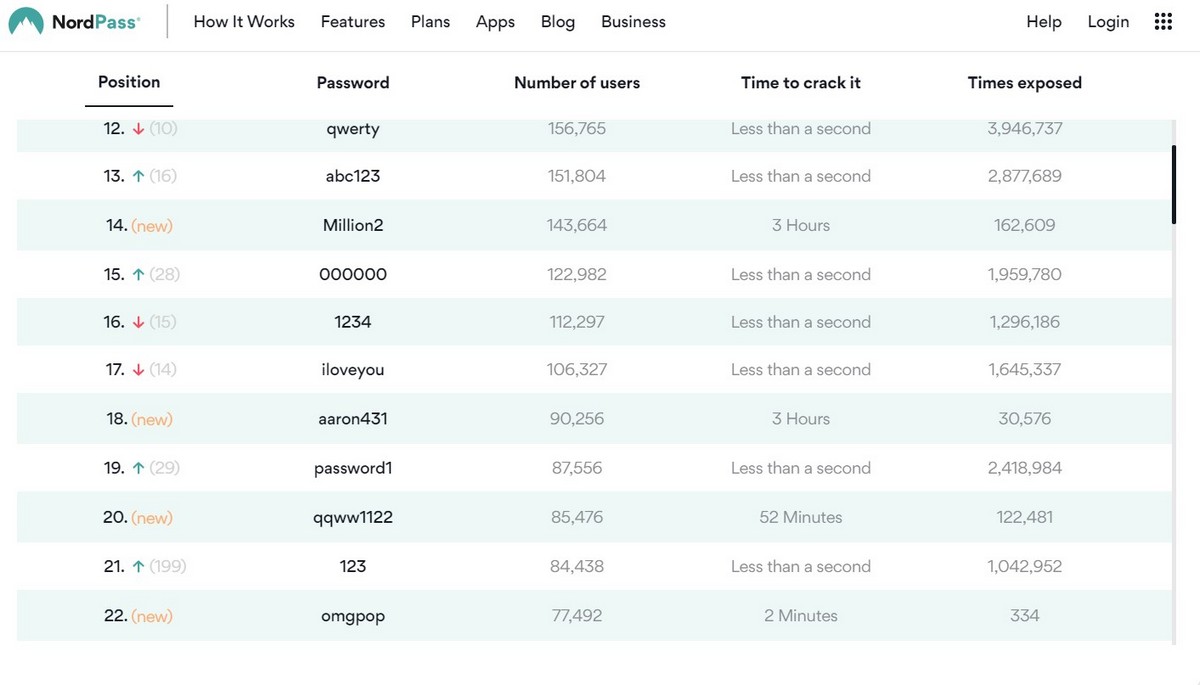
Task: Sort by Times exposed column header
Action: click(x=1024, y=83)
